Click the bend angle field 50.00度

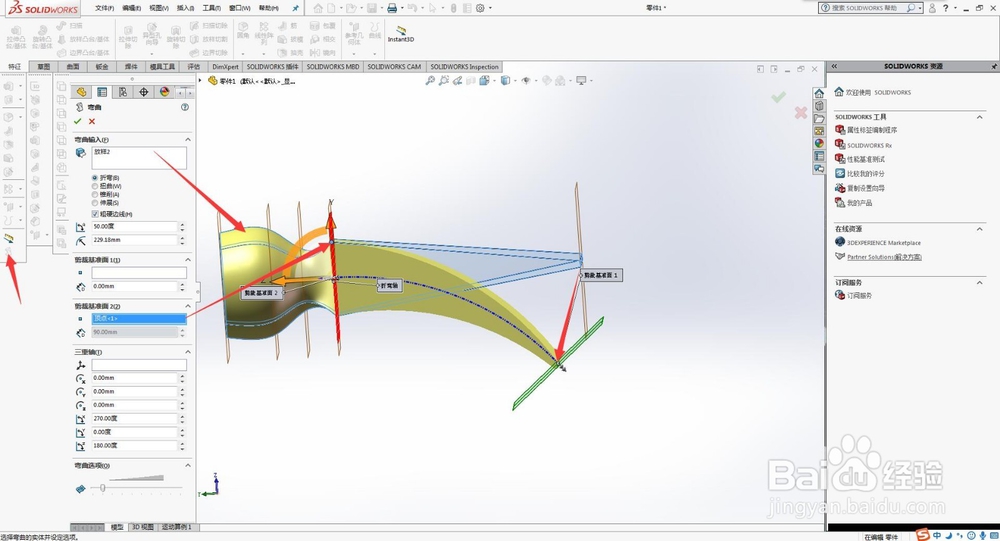(135, 226)
